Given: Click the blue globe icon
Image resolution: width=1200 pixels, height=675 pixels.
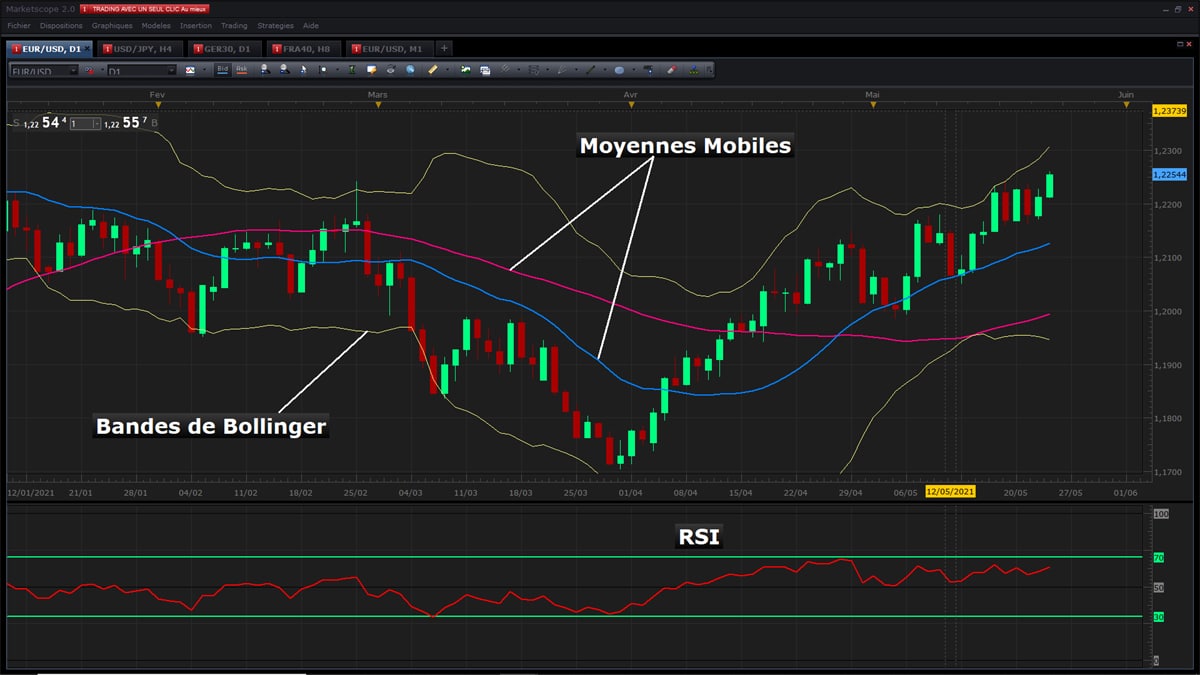Looking at the screenshot, I should [410, 70].
